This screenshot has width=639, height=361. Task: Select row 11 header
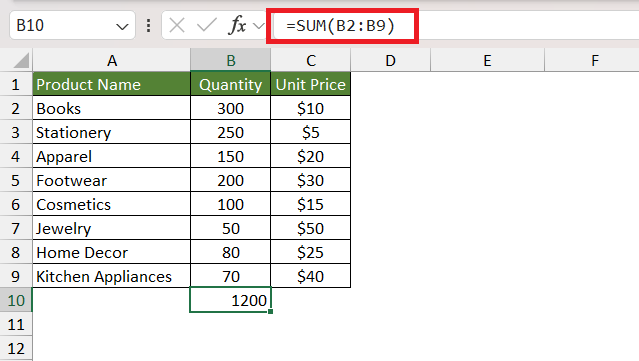[x=16, y=325]
